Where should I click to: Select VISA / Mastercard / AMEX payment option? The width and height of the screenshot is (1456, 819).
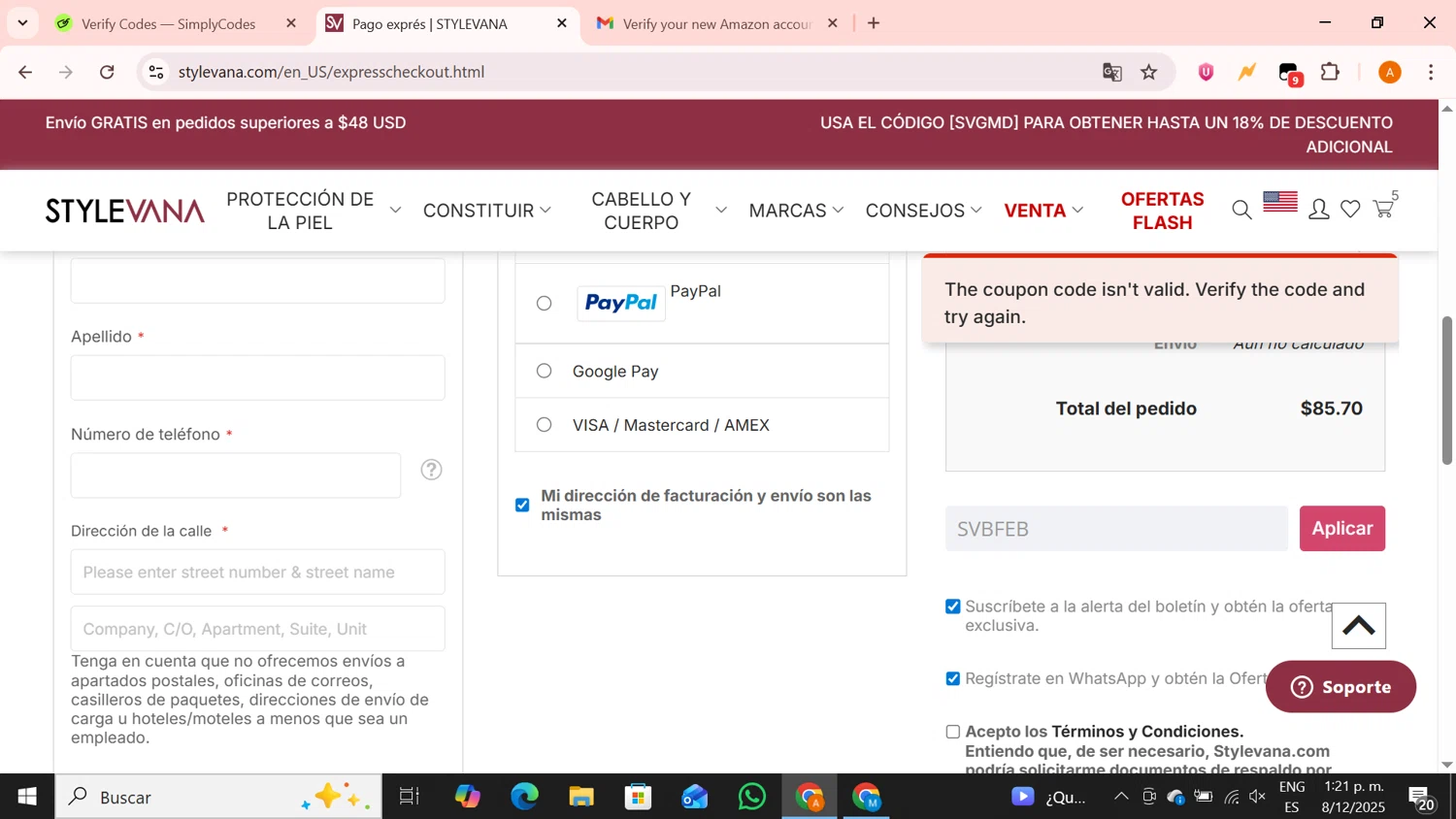click(x=545, y=424)
